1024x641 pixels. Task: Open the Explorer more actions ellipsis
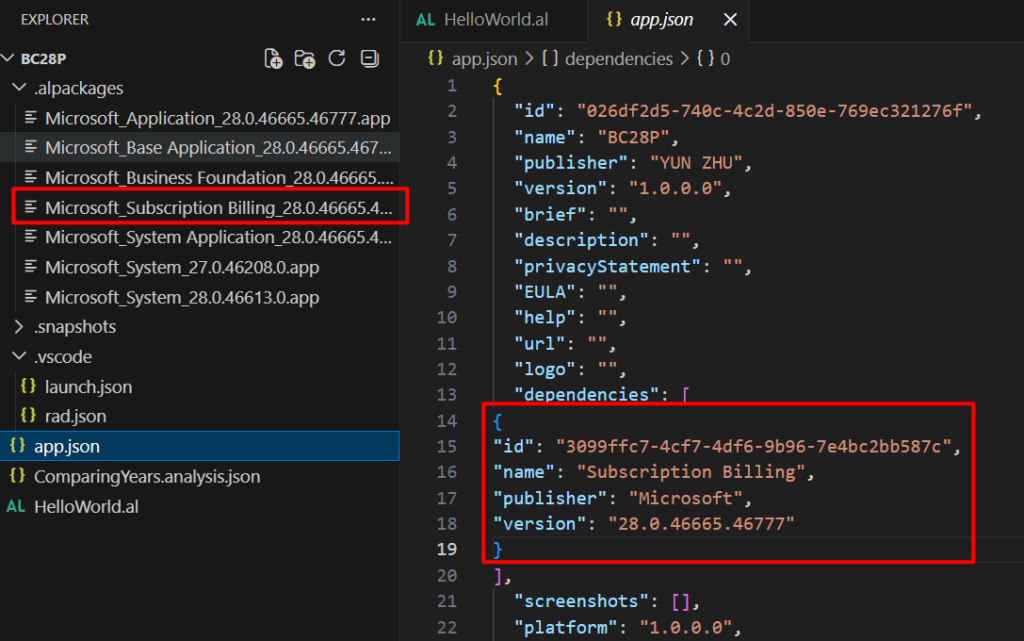click(x=368, y=19)
